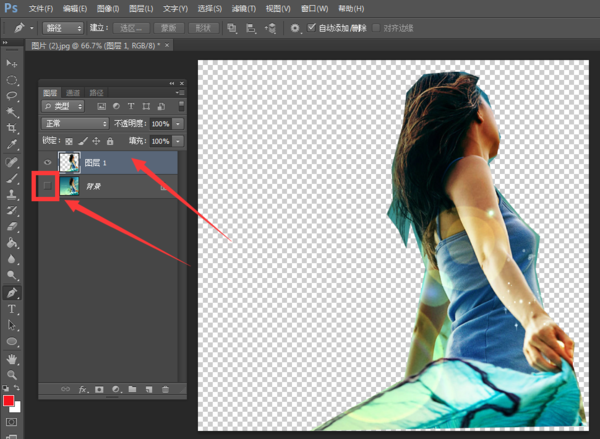Open path alignment options icon
The image size is (600, 439).
pos(251,28)
